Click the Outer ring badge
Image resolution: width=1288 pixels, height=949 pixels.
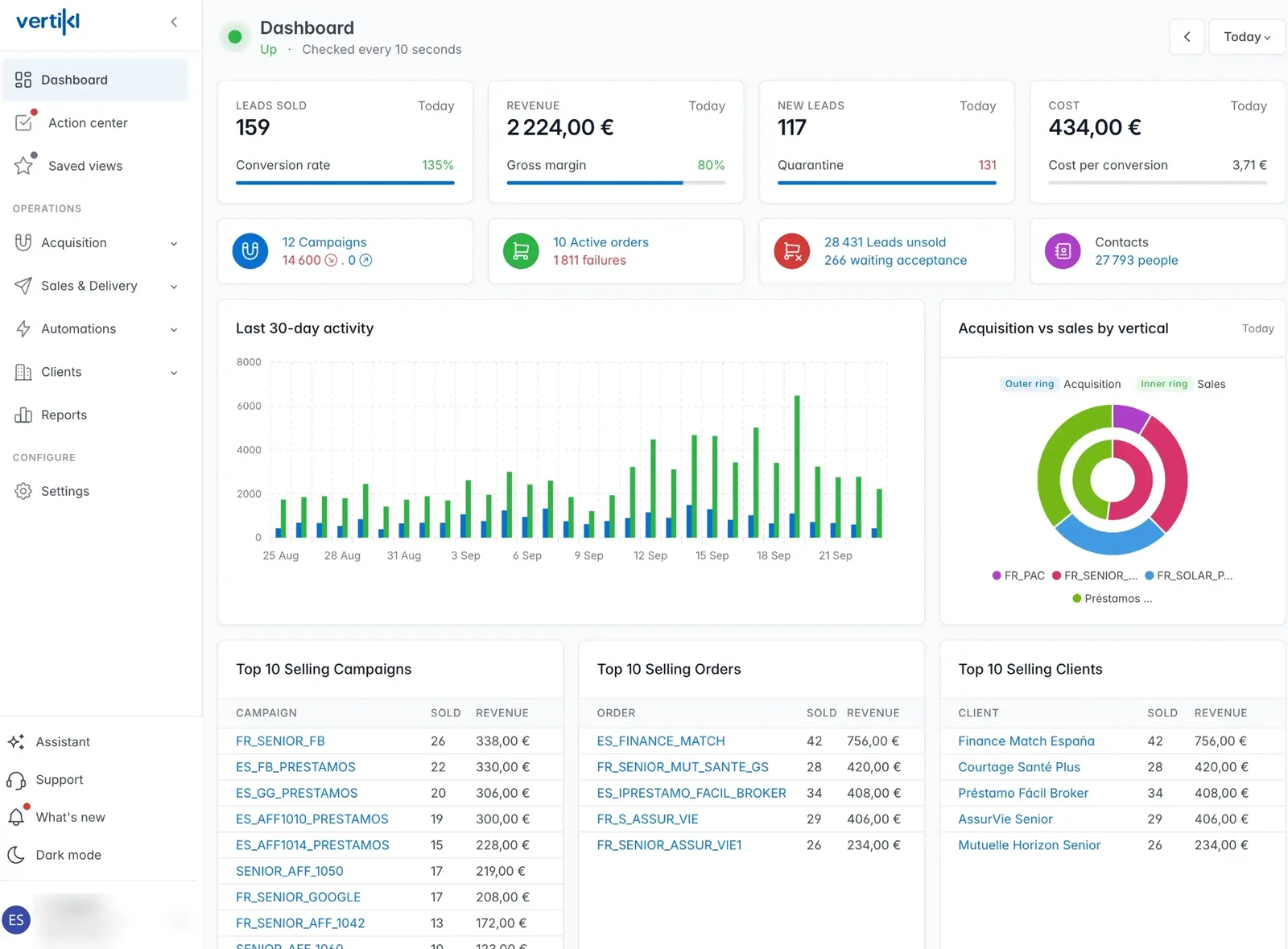1029,384
